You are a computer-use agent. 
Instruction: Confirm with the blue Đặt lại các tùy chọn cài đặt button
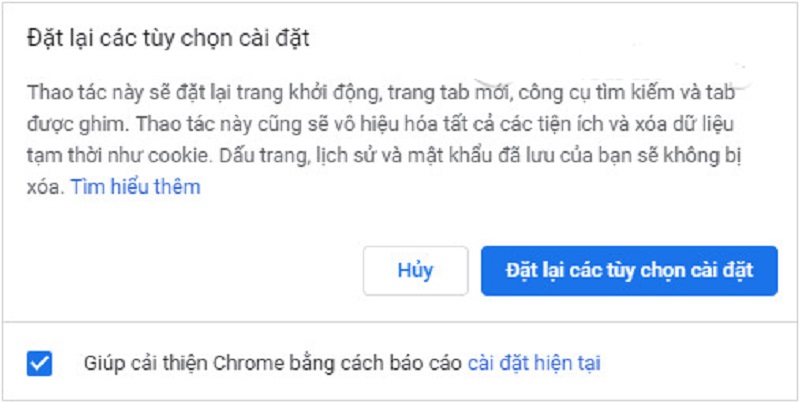tap(629, 270)
